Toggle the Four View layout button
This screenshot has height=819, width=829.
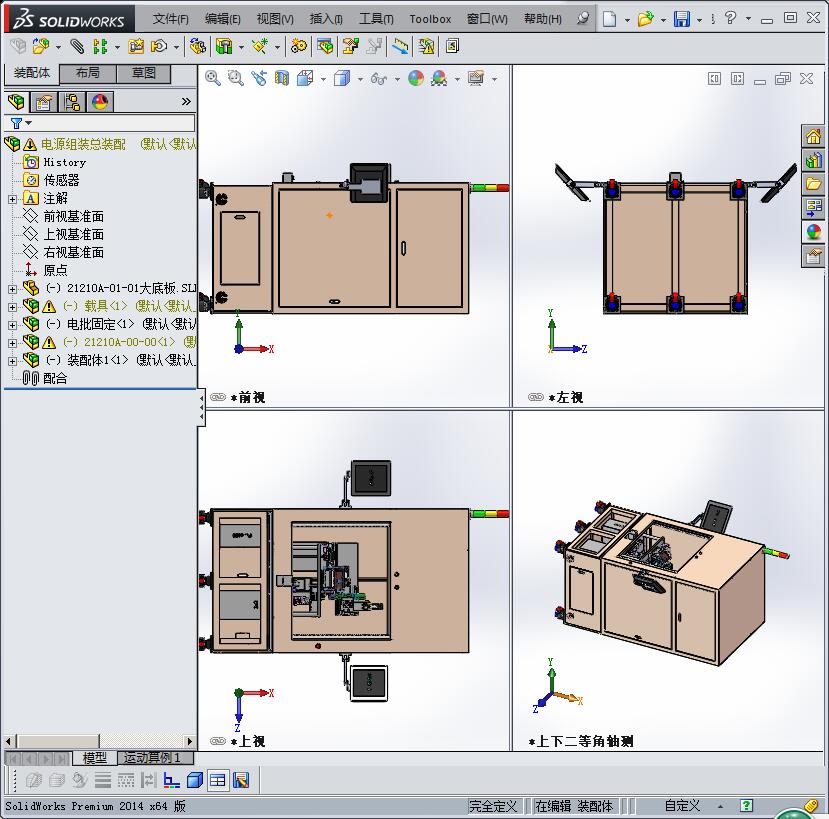point(218,780)
